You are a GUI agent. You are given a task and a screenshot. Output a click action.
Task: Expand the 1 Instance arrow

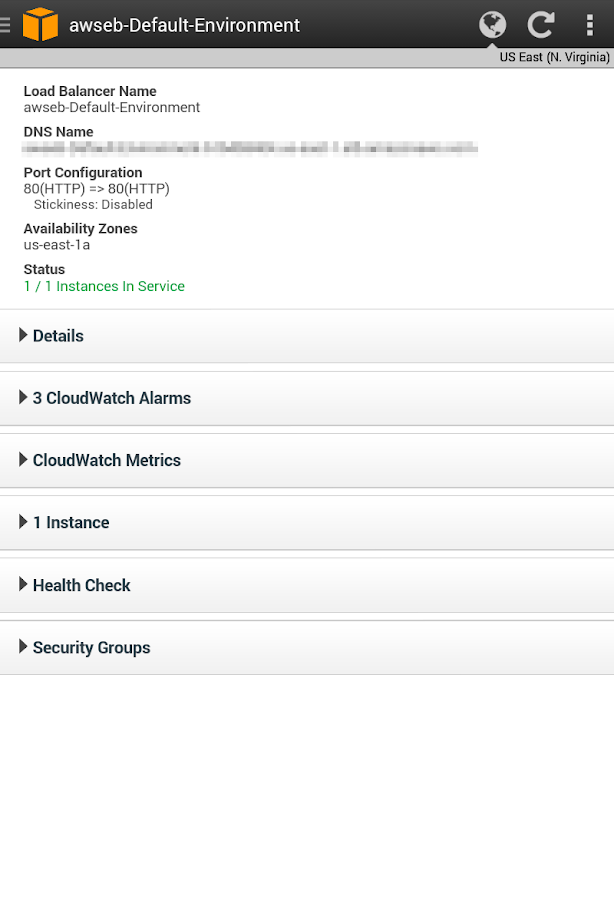23,522
